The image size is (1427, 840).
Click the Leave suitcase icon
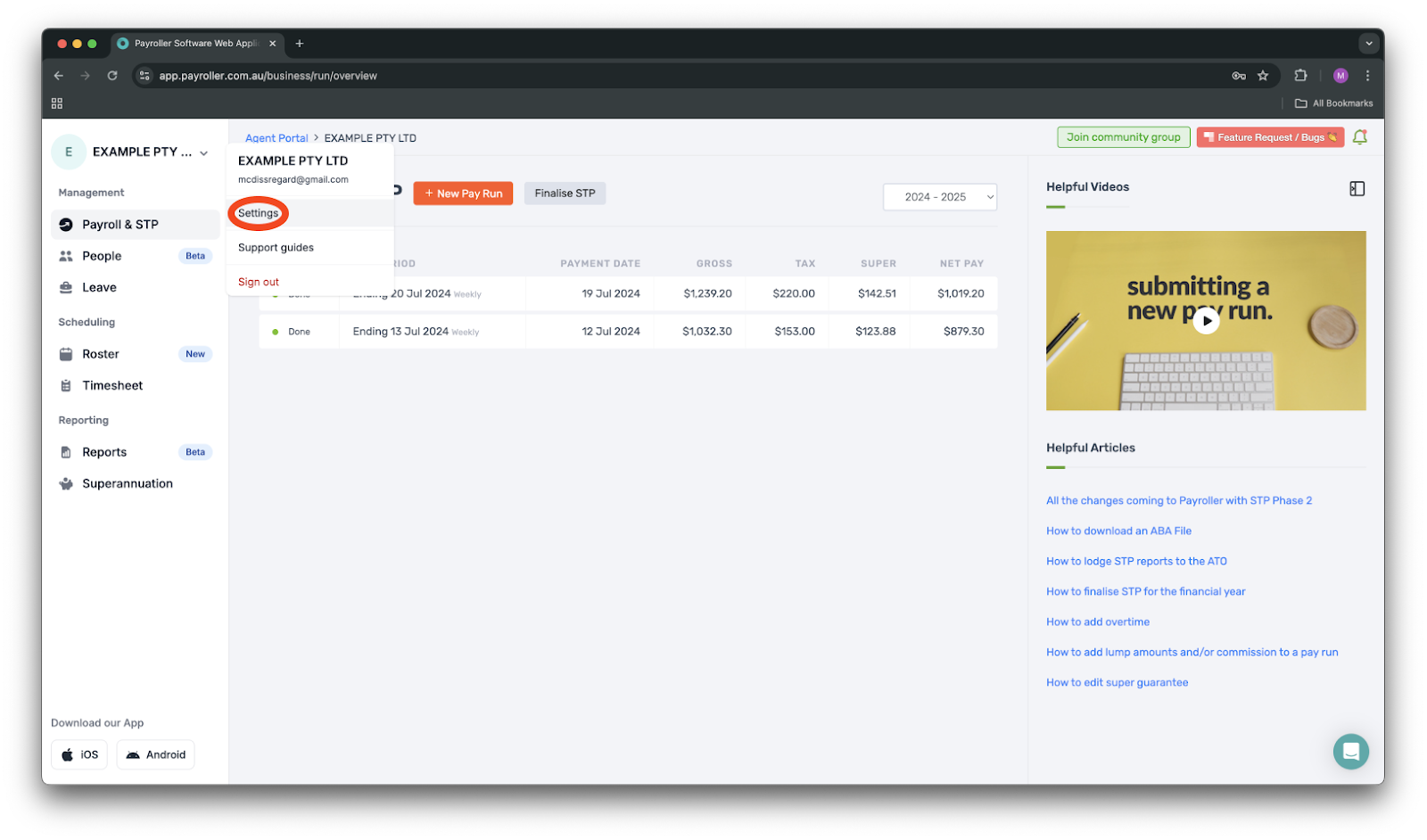(66, 287)
